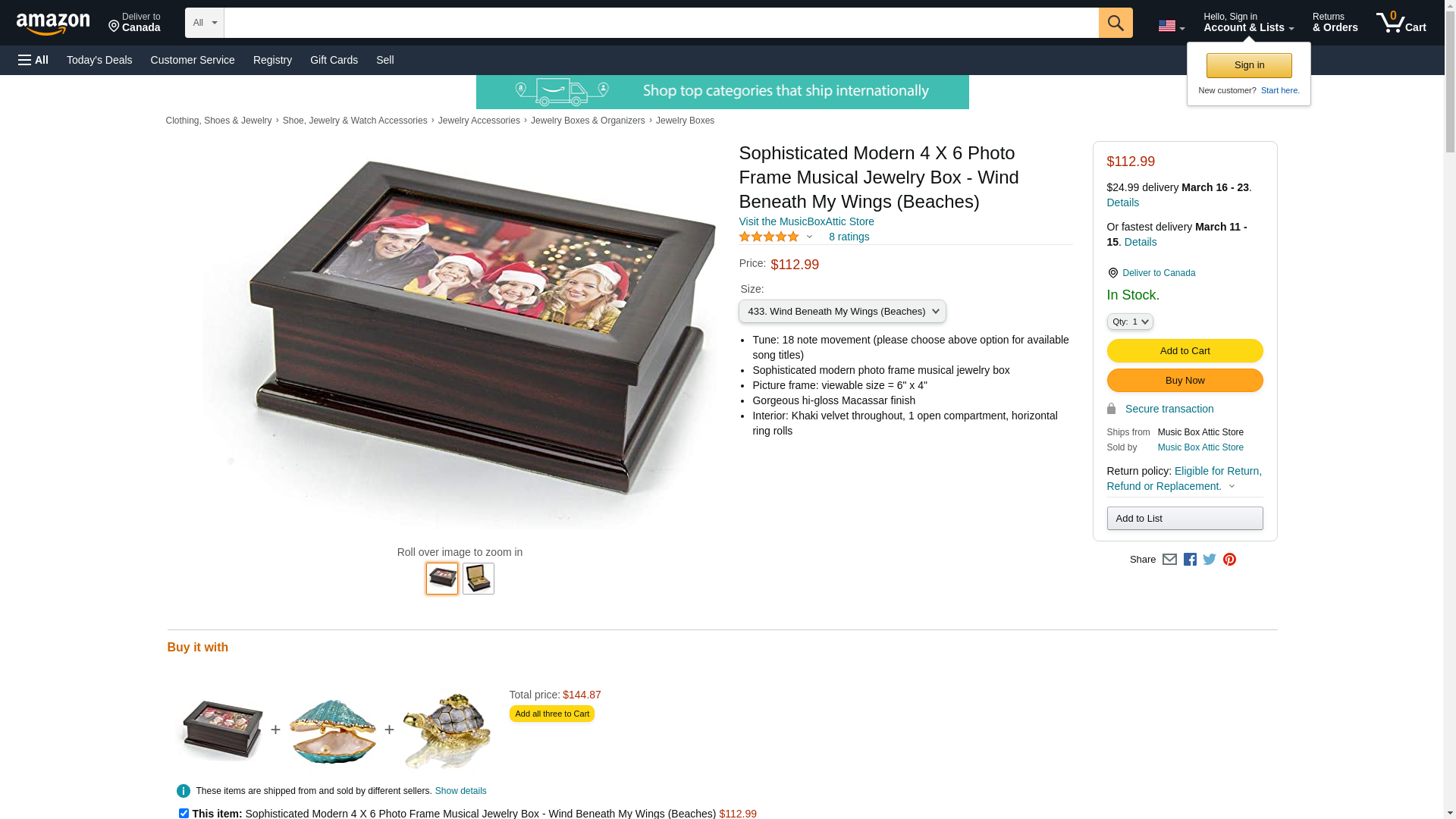Share via email icon

[1169, 560]
